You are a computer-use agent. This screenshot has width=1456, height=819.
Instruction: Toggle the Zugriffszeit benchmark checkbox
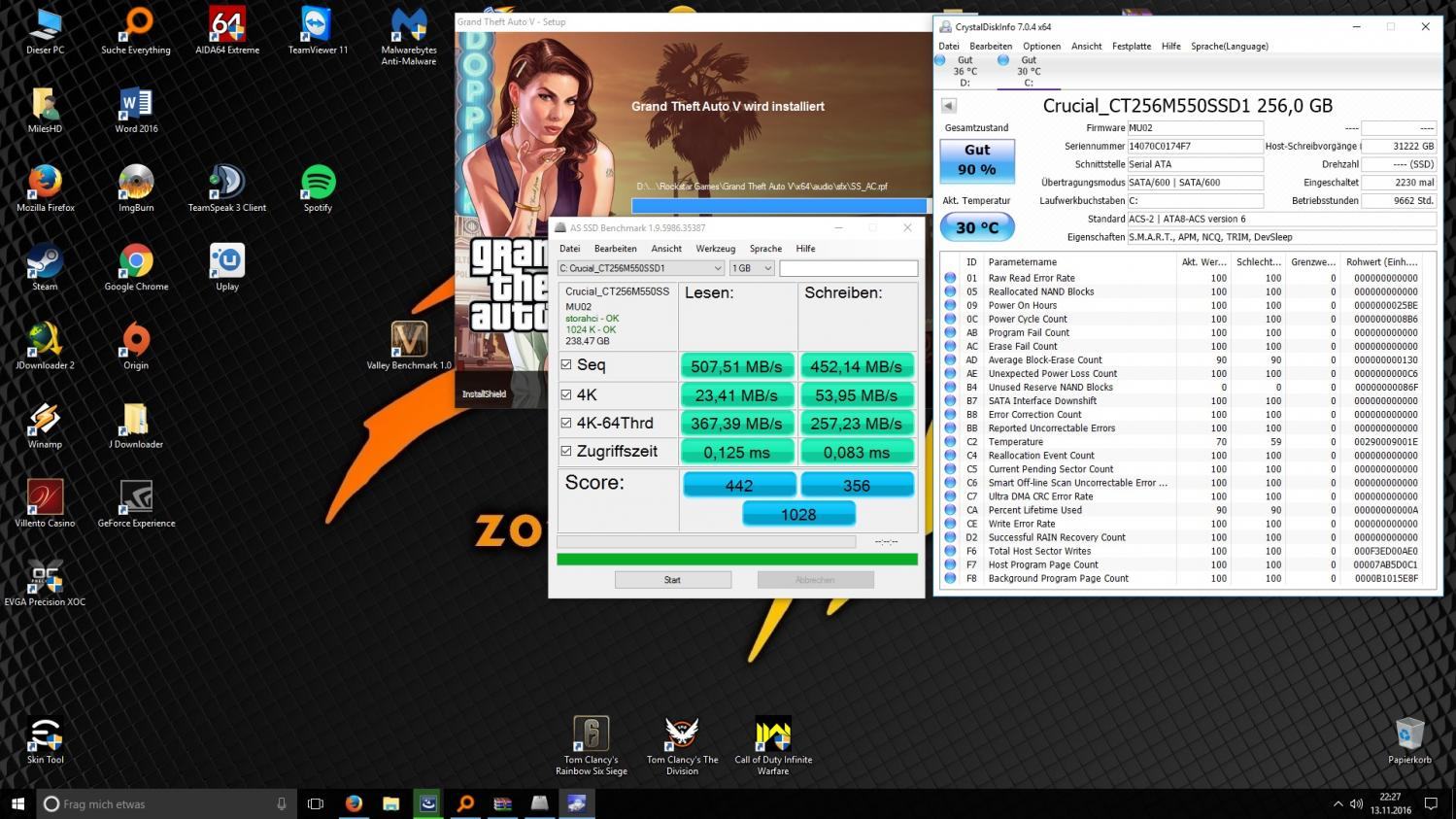pyautogui.click(x=566, y=451)
